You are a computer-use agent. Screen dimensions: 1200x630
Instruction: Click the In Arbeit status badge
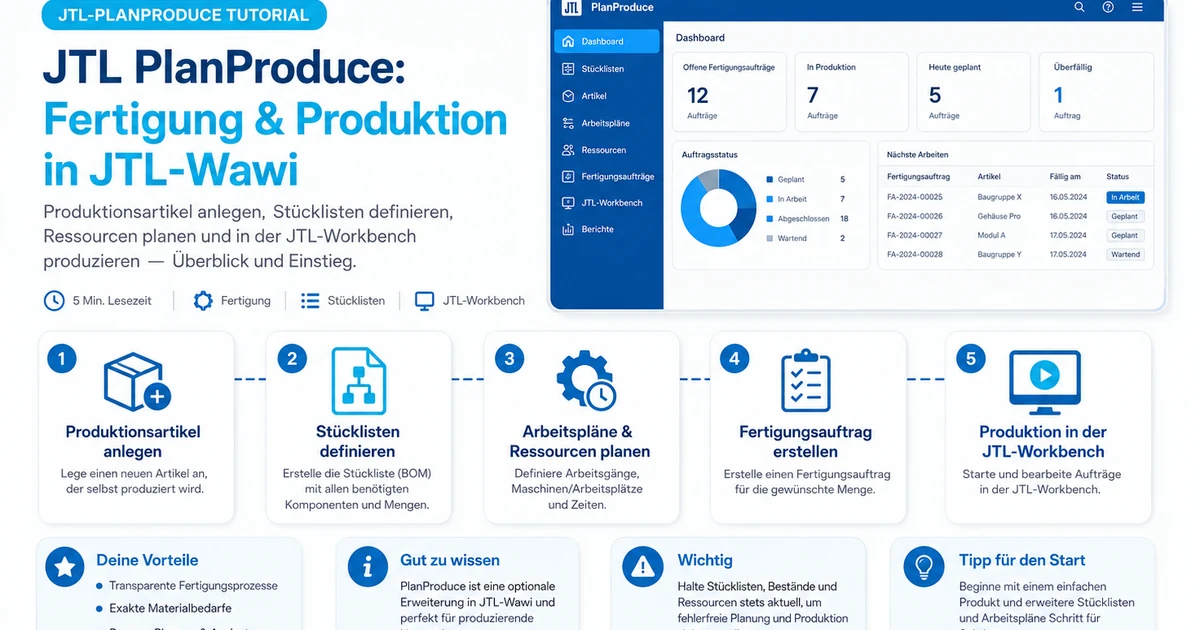1125,198
